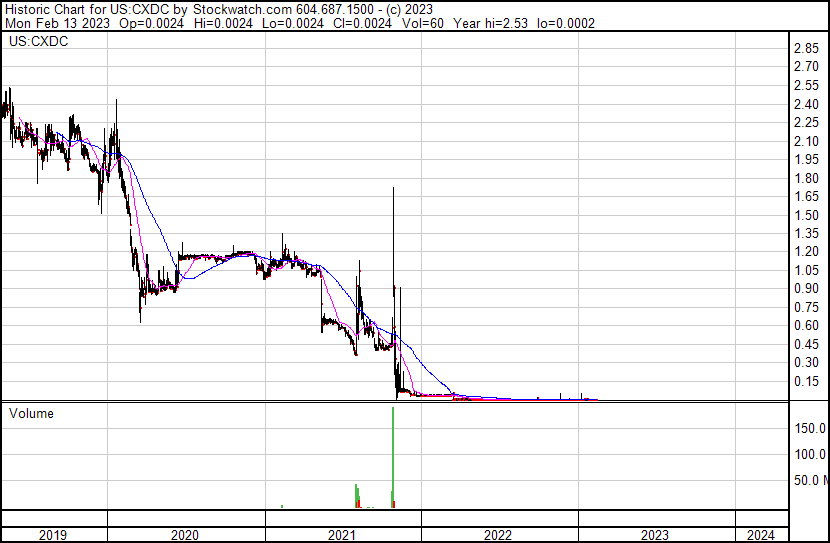This screenshot has width=830, height=543.
Task: Click the 2.70 price axis value
Action: [x=807, y=67]
